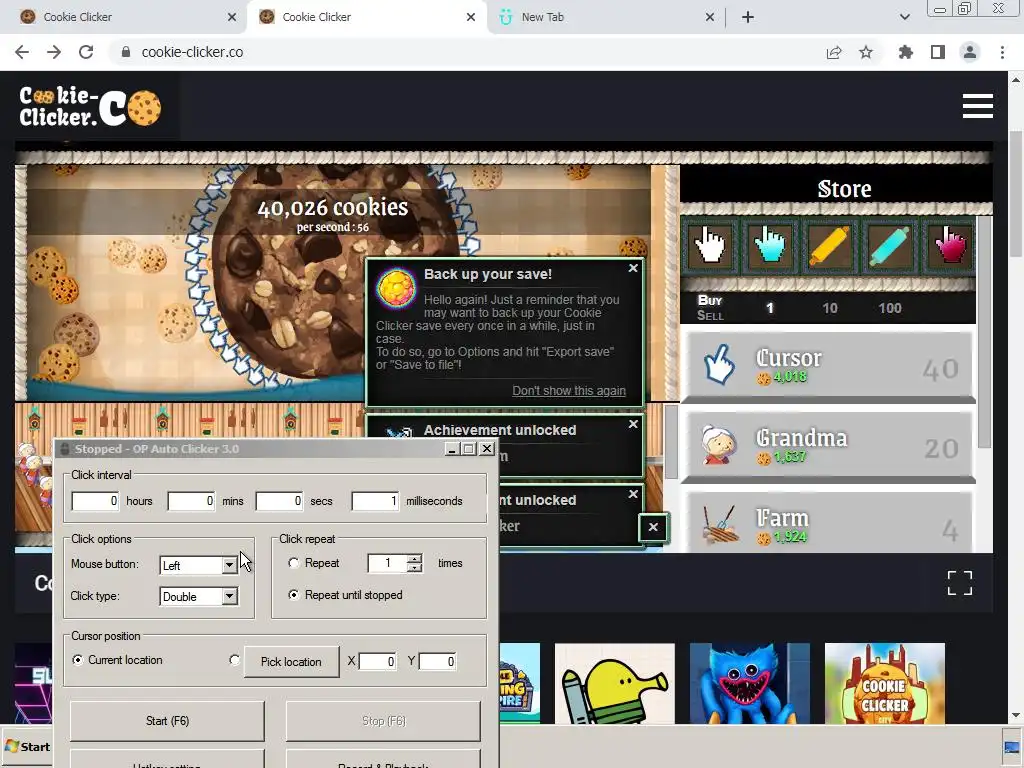Purchase a Cursor building
Screen dimensions: 1024x768
tap(828, 366)
